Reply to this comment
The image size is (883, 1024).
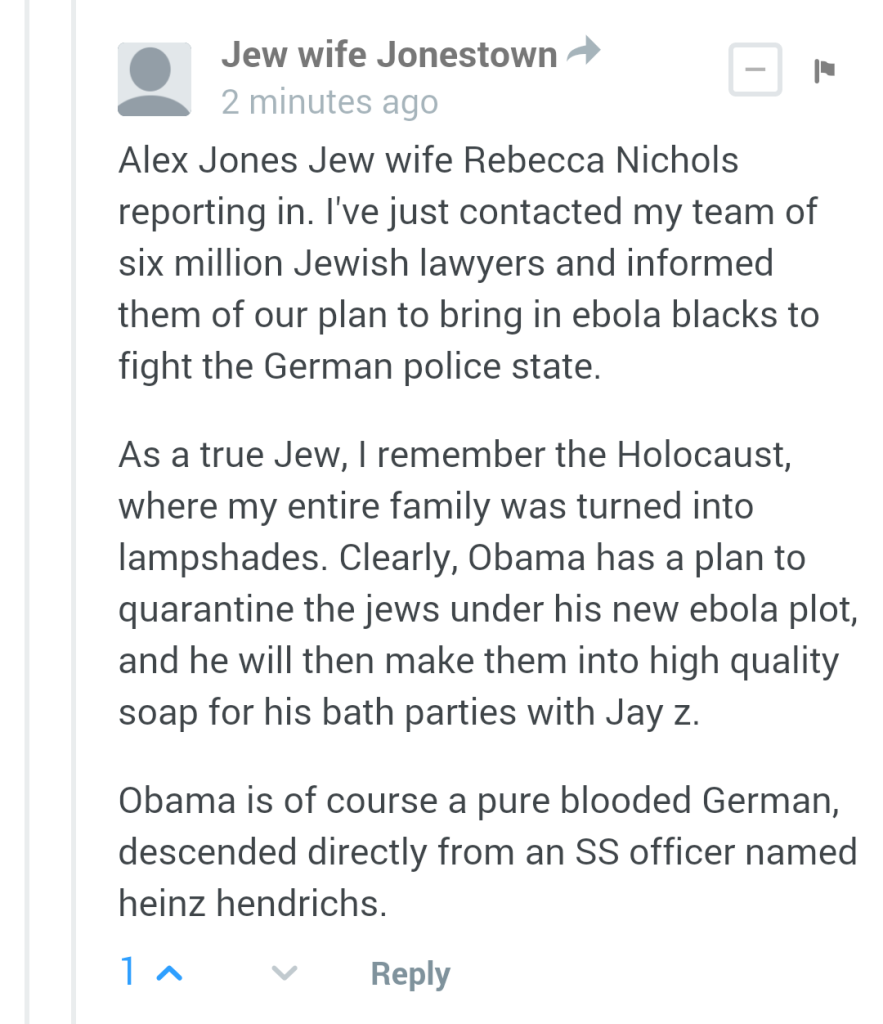[410, 974]
